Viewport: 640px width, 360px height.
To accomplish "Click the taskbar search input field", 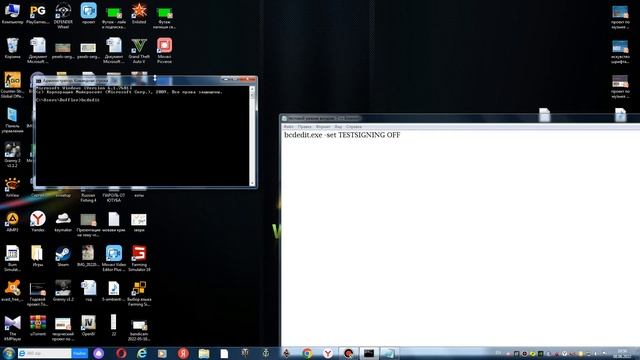I will pos(44,353).
